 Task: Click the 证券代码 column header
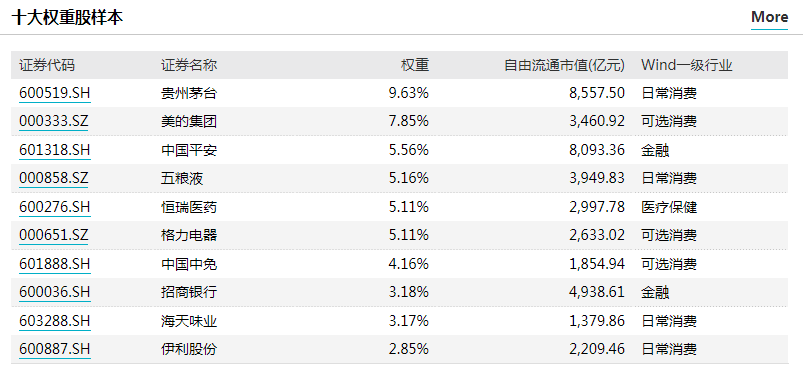click(47, 65)
